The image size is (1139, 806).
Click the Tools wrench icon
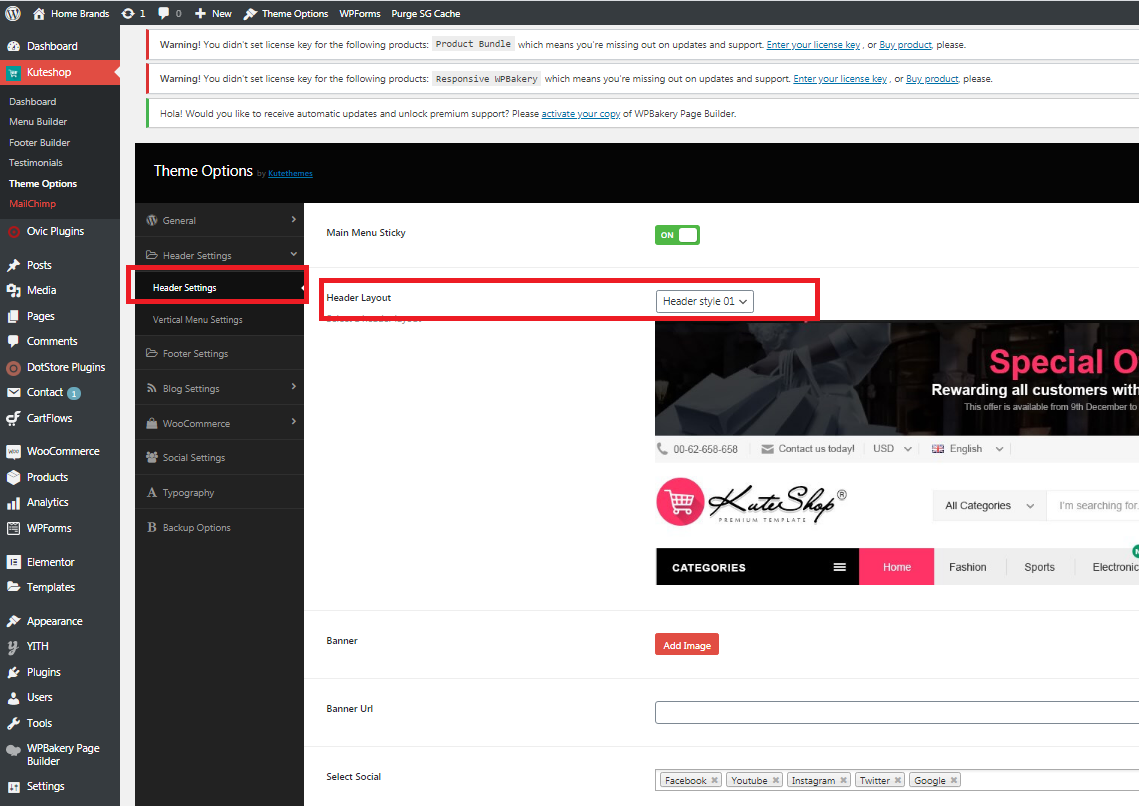pyautogui.click(x=13, y=723)
